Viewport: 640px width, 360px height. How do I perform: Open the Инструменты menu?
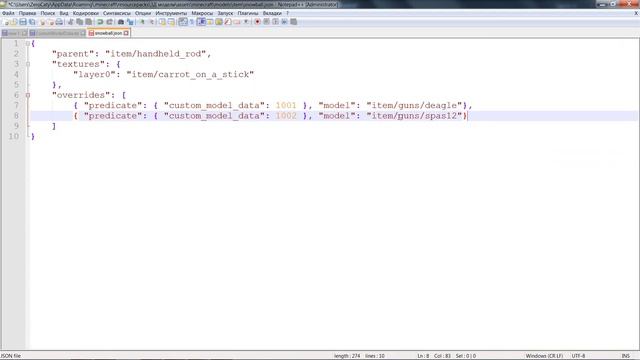click(x=171, y=13)
